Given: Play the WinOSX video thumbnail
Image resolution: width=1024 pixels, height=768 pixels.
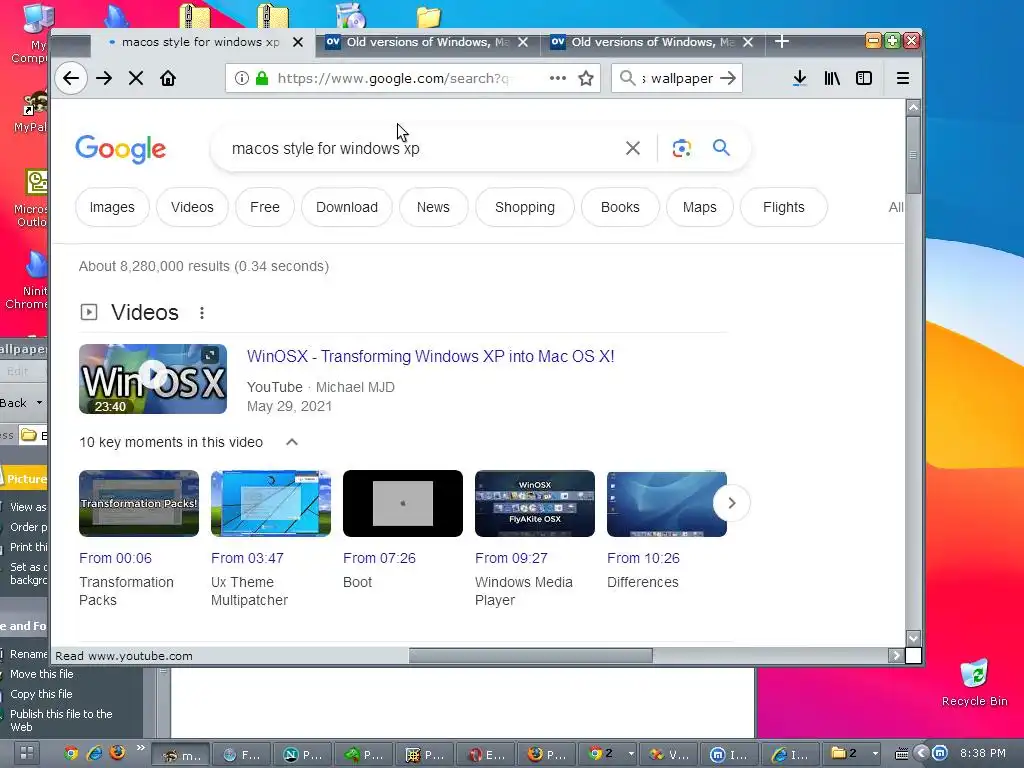Looking at the screenshot, I should coord(153,379).
